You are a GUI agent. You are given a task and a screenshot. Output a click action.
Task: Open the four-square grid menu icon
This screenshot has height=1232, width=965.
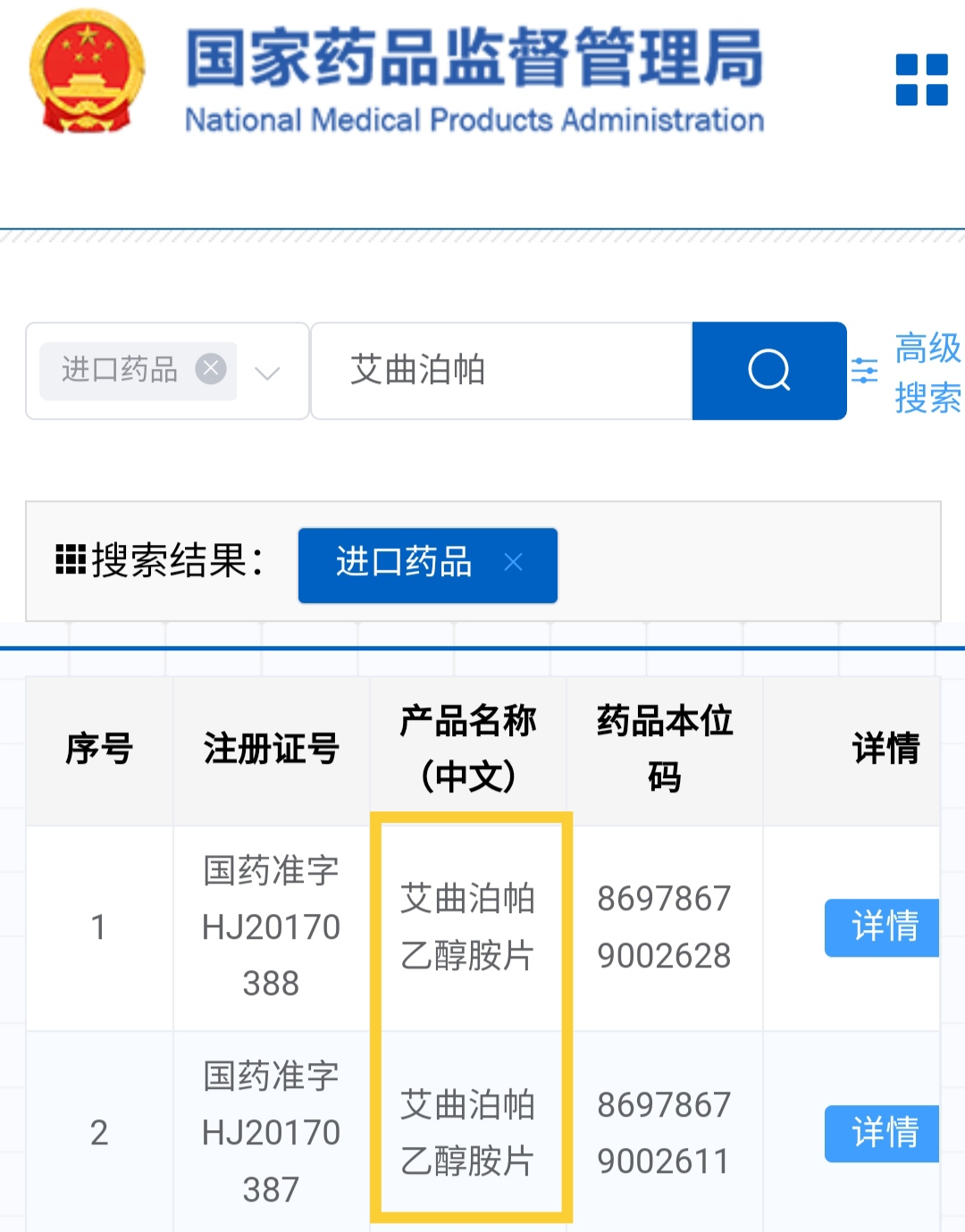pyautogui.click(x=921, y=80)
